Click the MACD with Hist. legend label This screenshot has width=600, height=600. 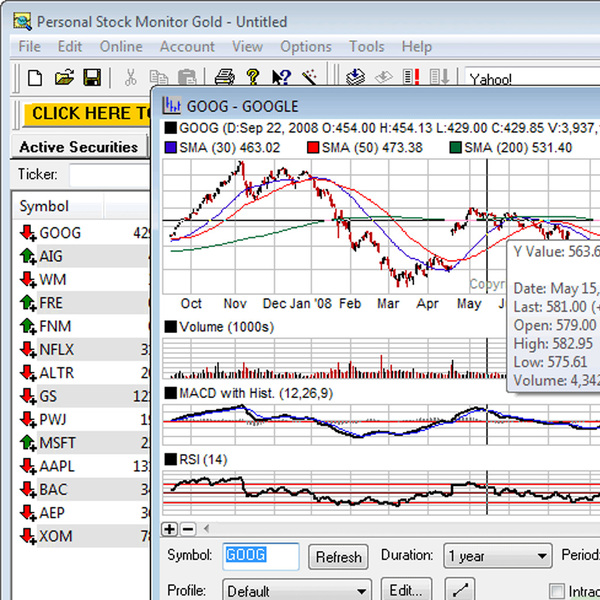[x=256, y=393]
